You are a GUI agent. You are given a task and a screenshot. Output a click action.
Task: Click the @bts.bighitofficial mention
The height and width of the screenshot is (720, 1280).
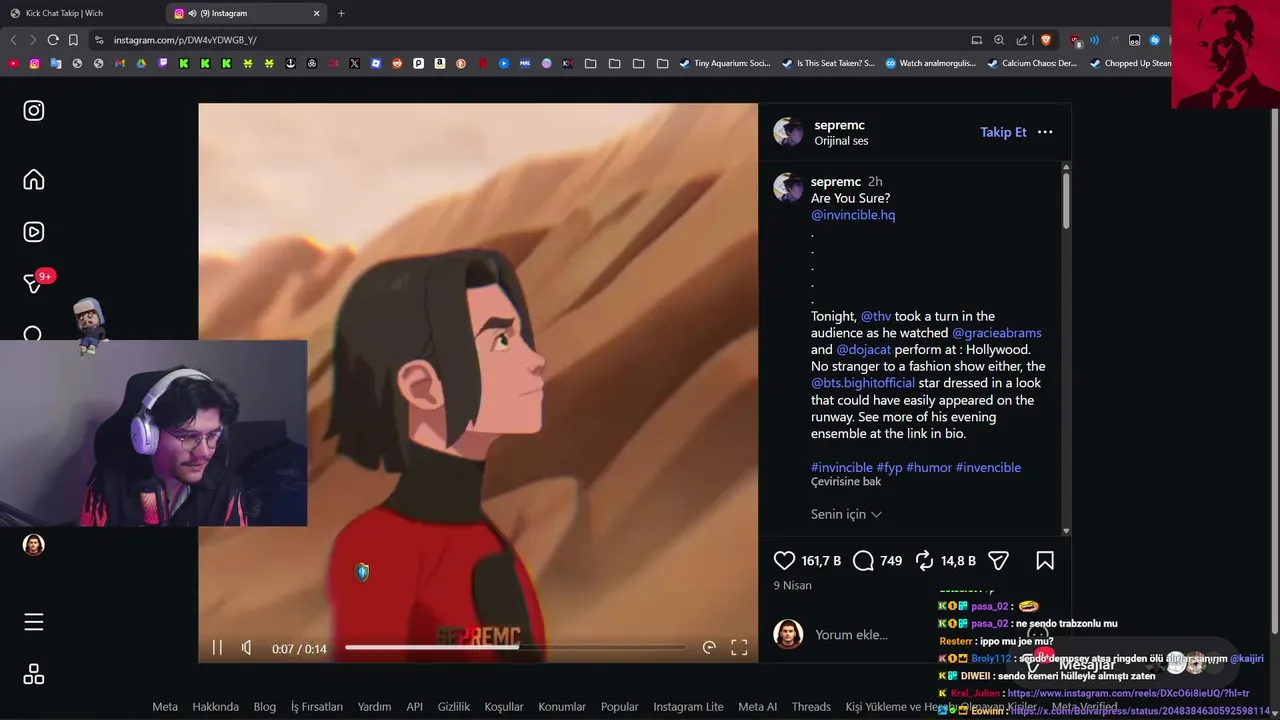pyautogui.click(x=863, y=383)
